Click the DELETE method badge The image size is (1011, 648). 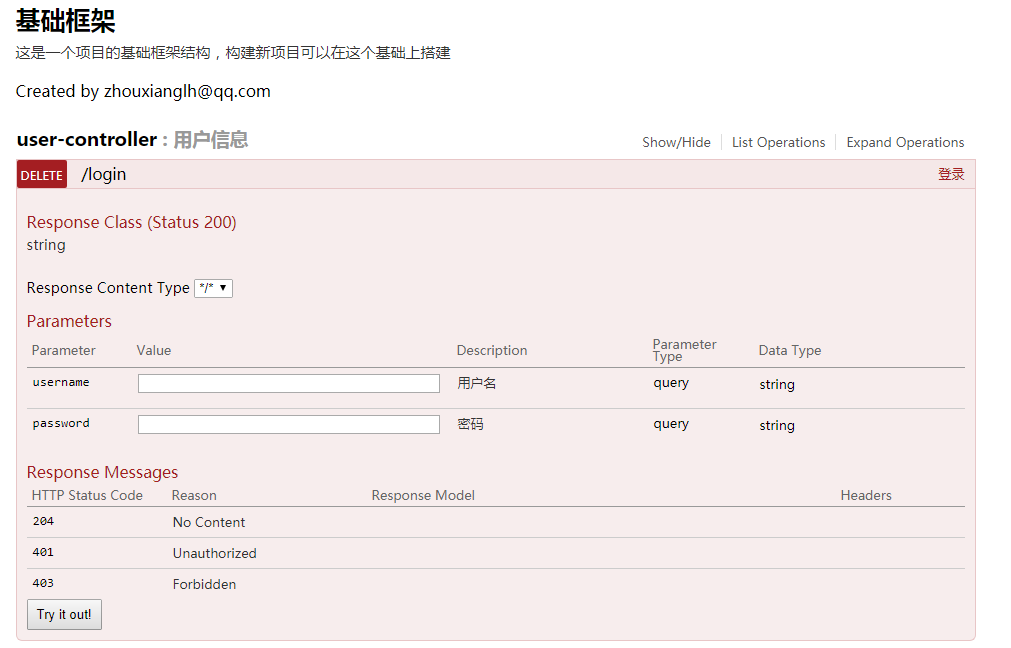click(41, 174)
